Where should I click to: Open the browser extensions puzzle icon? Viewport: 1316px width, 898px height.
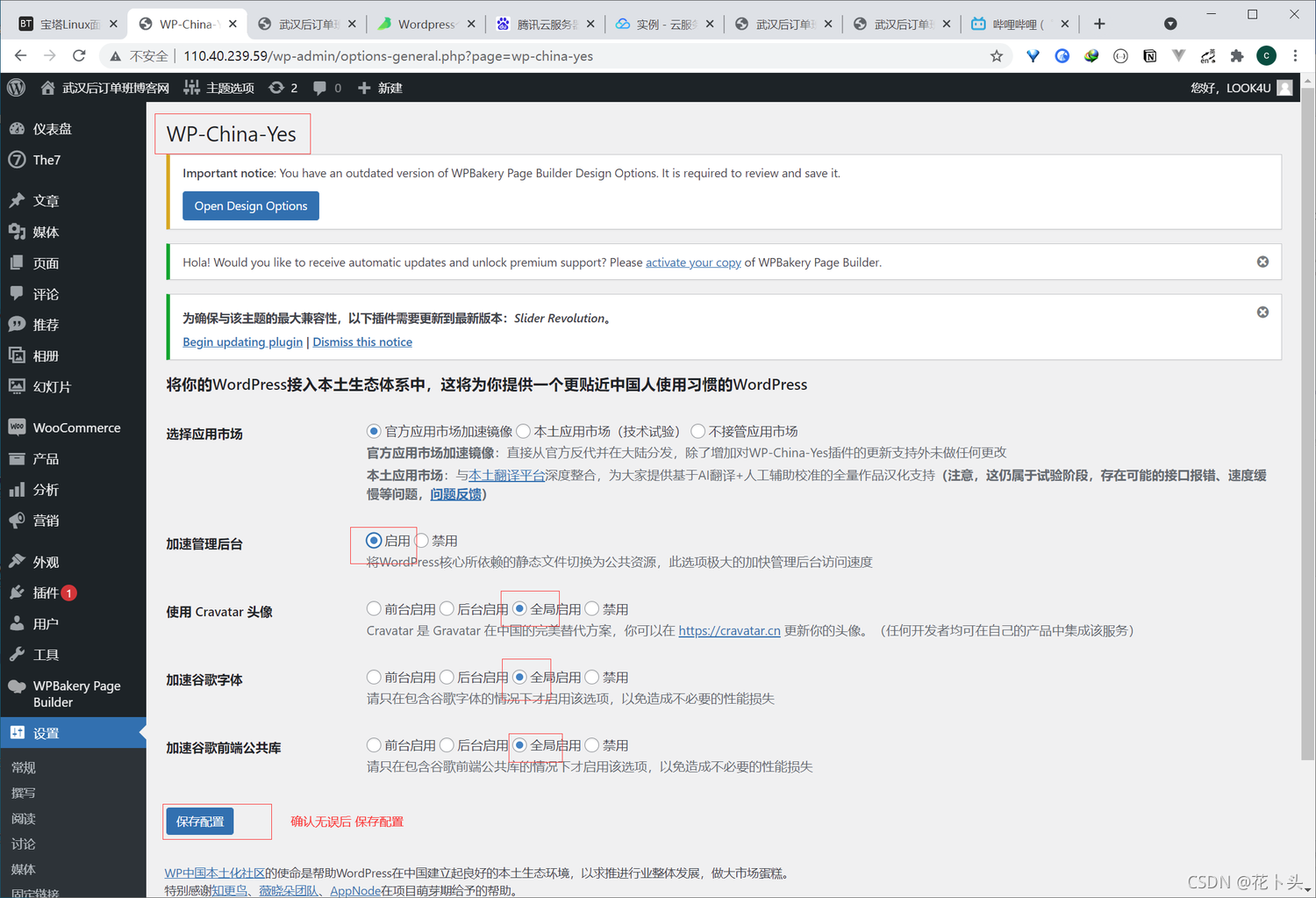[x=1237, y=56]
